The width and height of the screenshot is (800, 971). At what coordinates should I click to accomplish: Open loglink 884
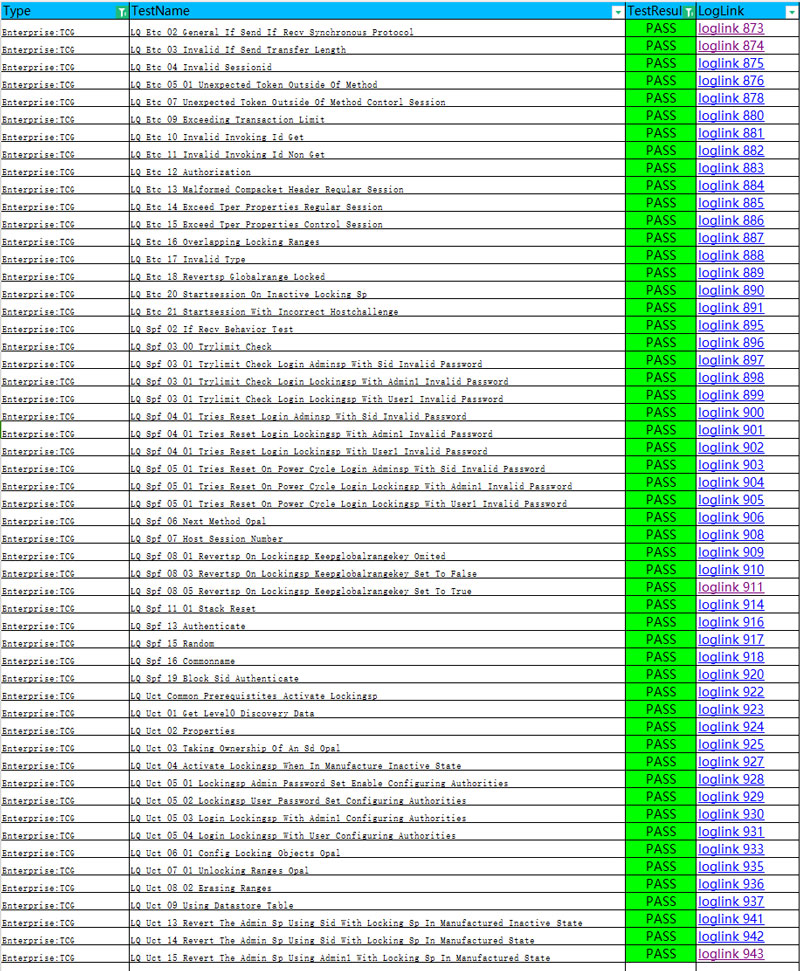click(x=731, y=185)
